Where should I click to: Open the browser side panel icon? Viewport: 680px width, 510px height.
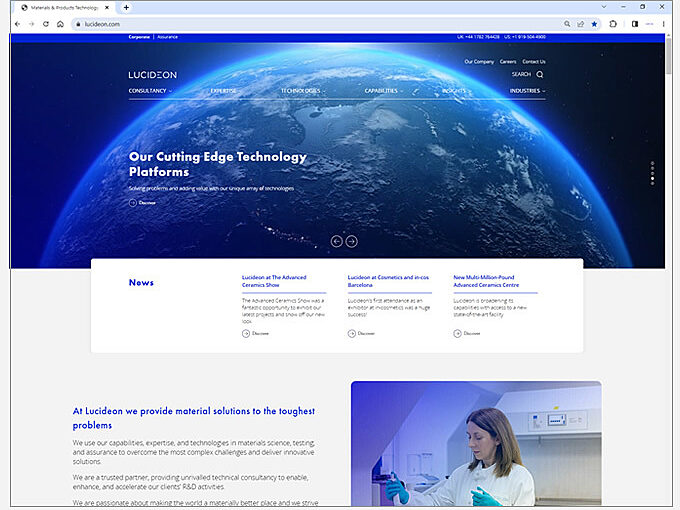click(x=635, y=24)
